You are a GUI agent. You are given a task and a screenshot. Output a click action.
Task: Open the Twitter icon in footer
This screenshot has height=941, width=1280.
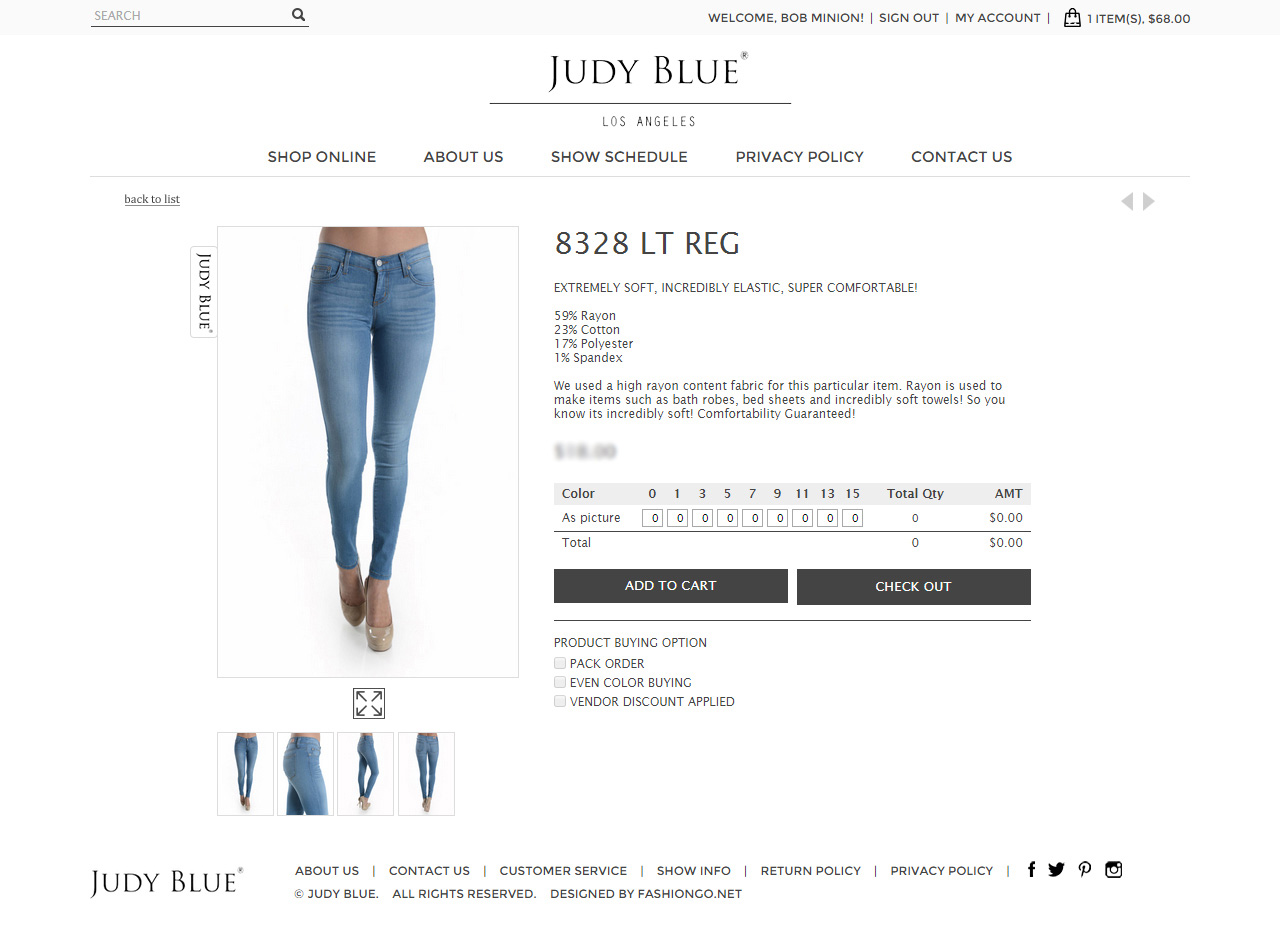pyautogui.click(x=1056, y=869)
